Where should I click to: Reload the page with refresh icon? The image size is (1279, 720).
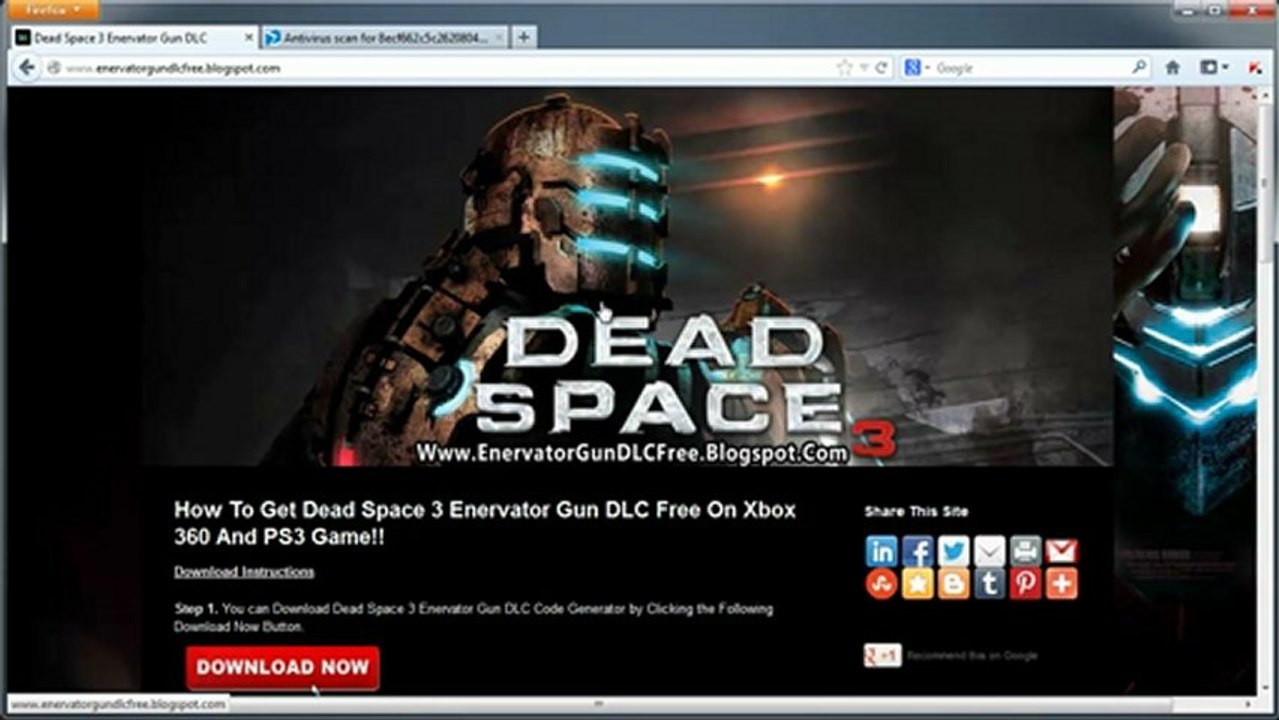(881, 68)
